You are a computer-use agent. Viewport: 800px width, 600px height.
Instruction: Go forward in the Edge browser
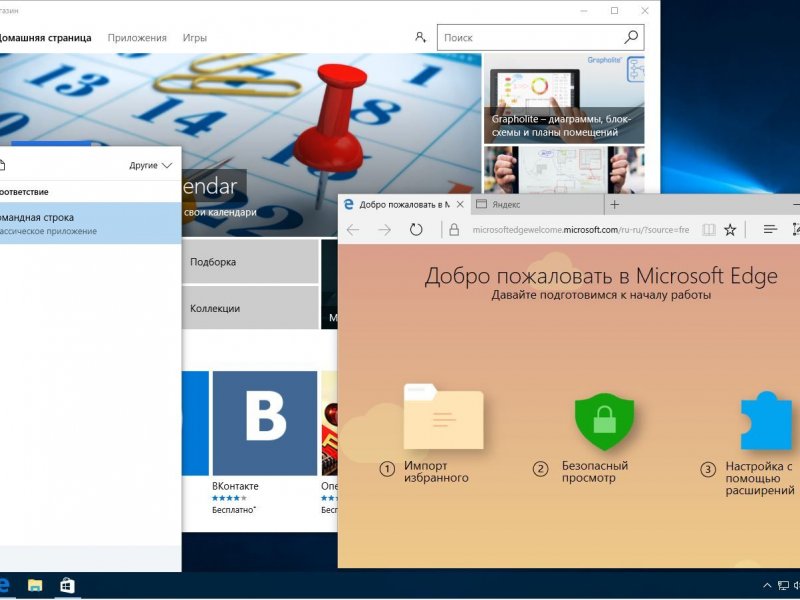[x=385, y=230]
